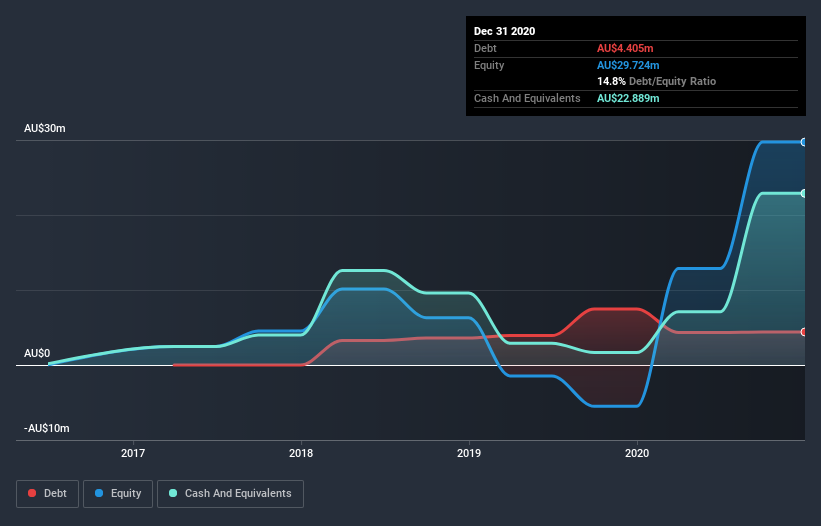Click the 2018 x-axis label
This screenshot has width=821, height=526.
301,453
